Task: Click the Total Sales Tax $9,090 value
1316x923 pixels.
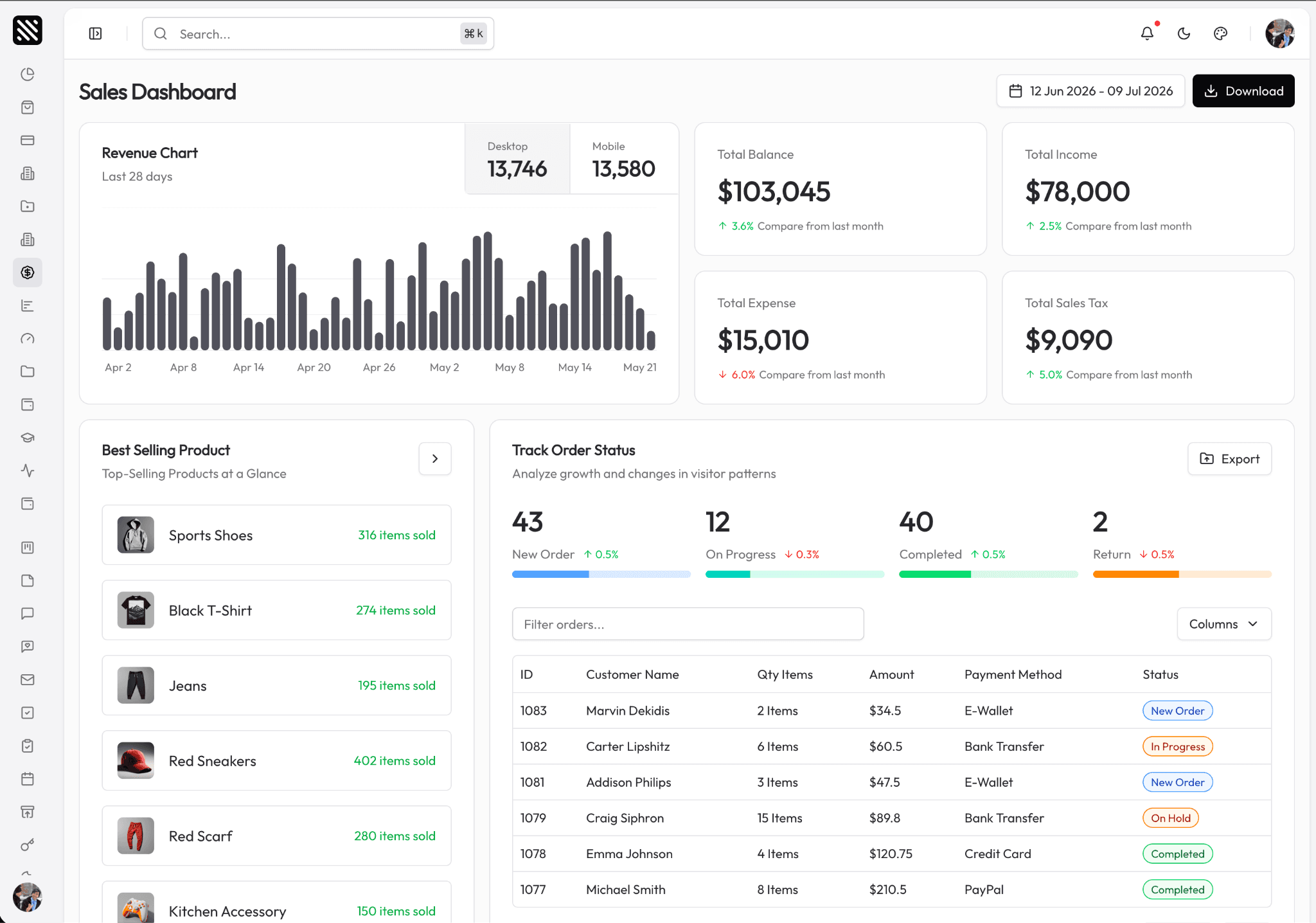Action: pos(1069,340)
